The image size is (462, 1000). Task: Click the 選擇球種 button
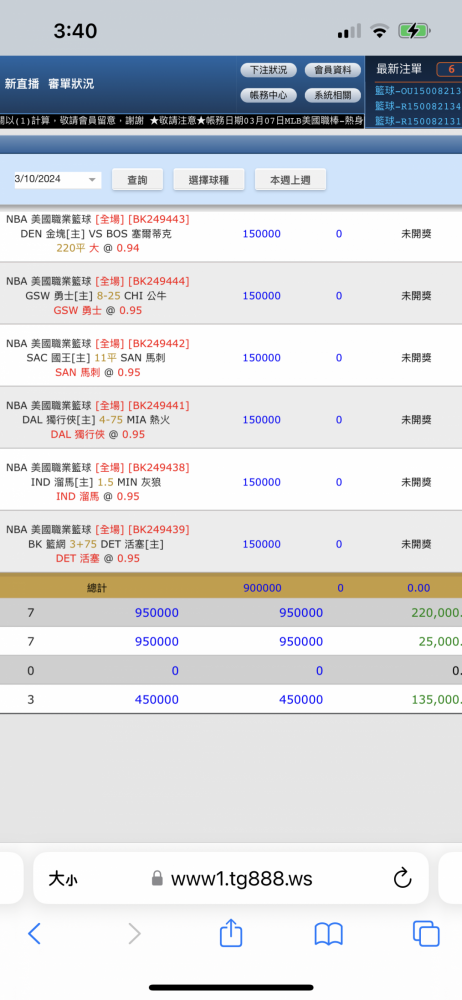pyautogui.click(x=209, y=180)
